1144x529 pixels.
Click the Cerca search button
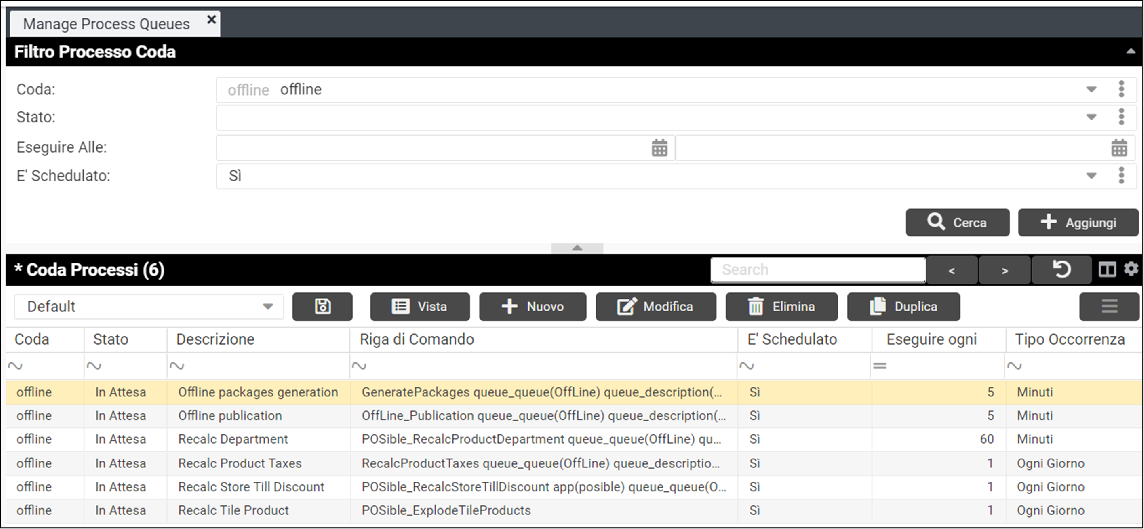(x=956, y=223)
